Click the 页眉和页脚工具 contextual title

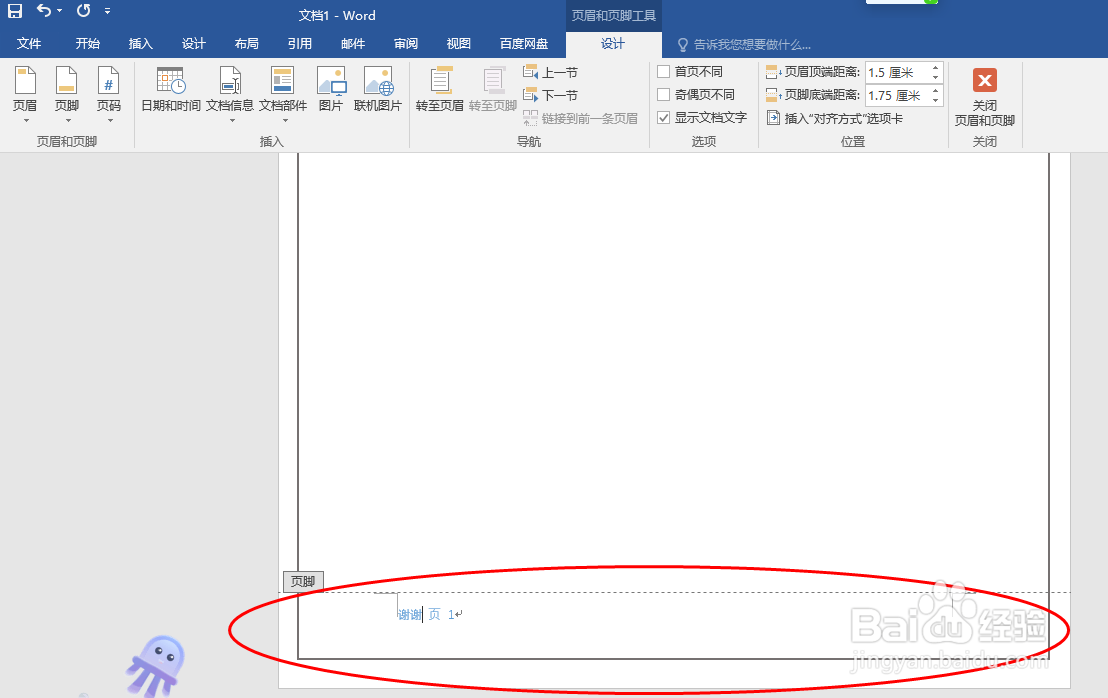coord(613,16)
